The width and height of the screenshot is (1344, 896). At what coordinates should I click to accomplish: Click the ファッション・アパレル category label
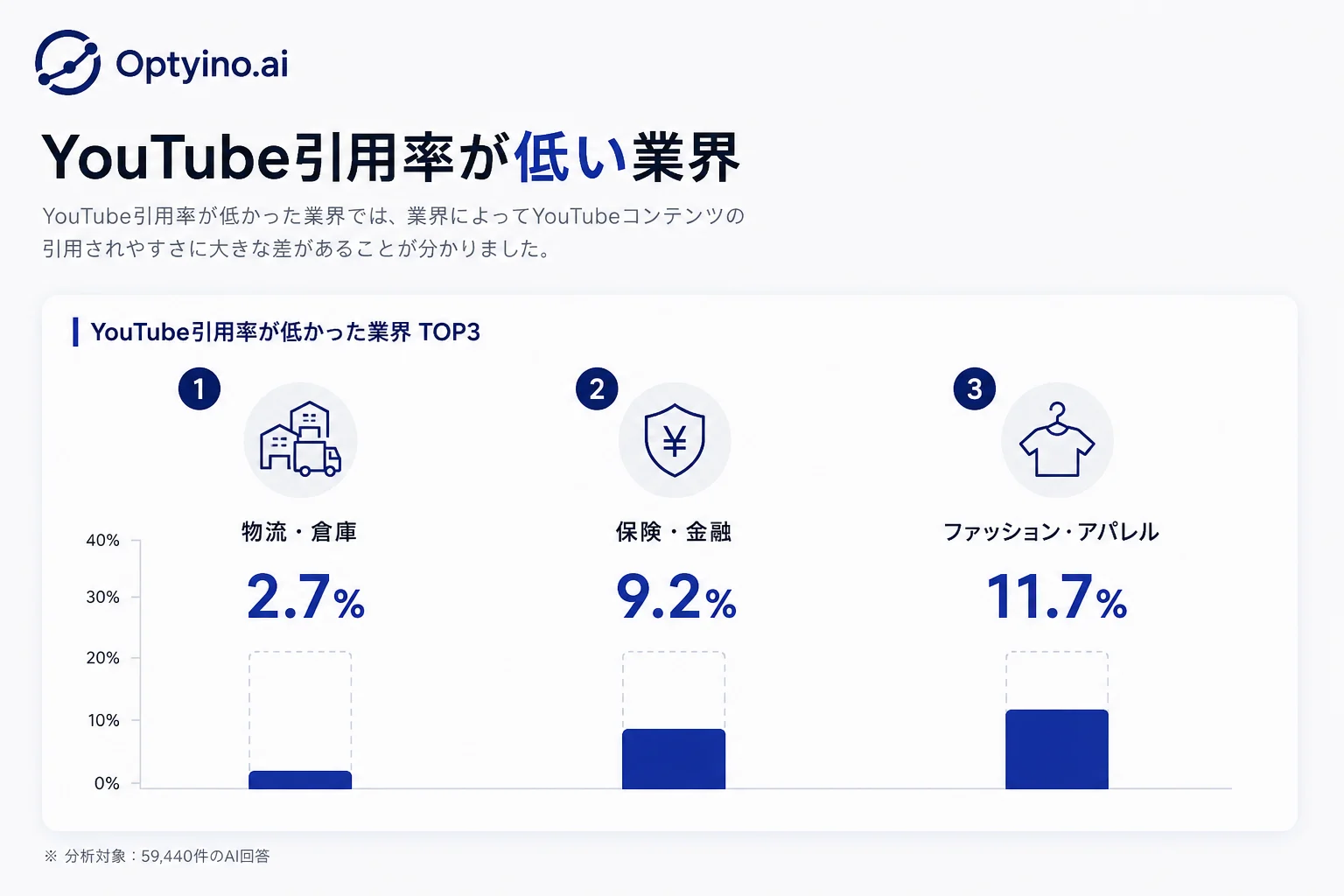click(1051, 532)
